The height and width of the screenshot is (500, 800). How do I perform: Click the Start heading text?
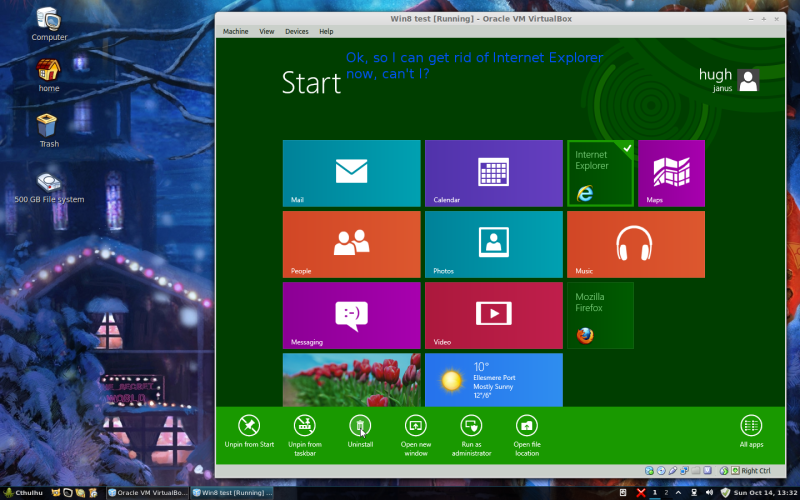point(311,83)
